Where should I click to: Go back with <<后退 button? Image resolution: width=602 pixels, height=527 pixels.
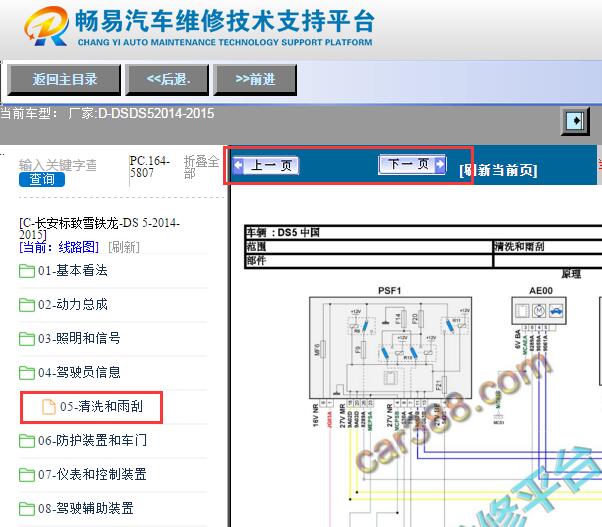167,80
